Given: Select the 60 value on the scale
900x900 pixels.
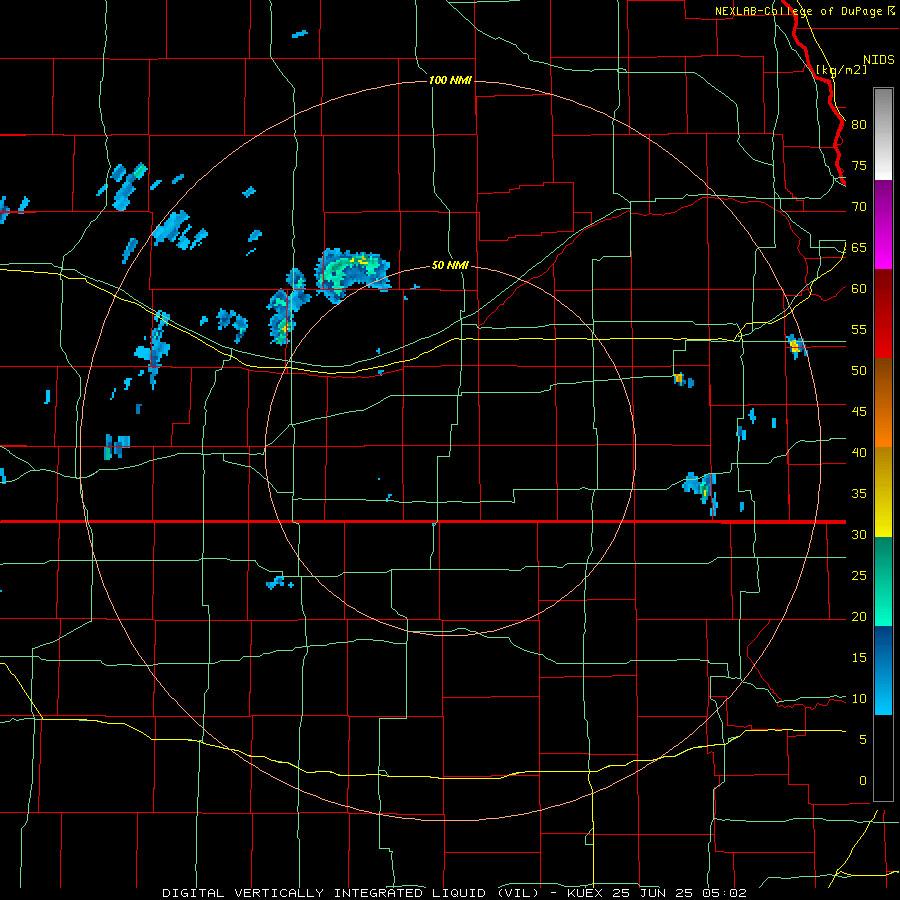Looking at the screenshot, I should tap(859, 289).
